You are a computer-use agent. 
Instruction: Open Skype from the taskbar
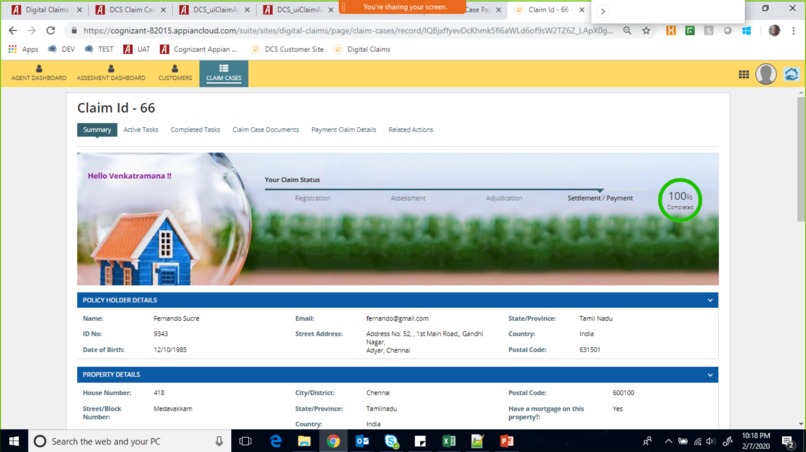391,441
